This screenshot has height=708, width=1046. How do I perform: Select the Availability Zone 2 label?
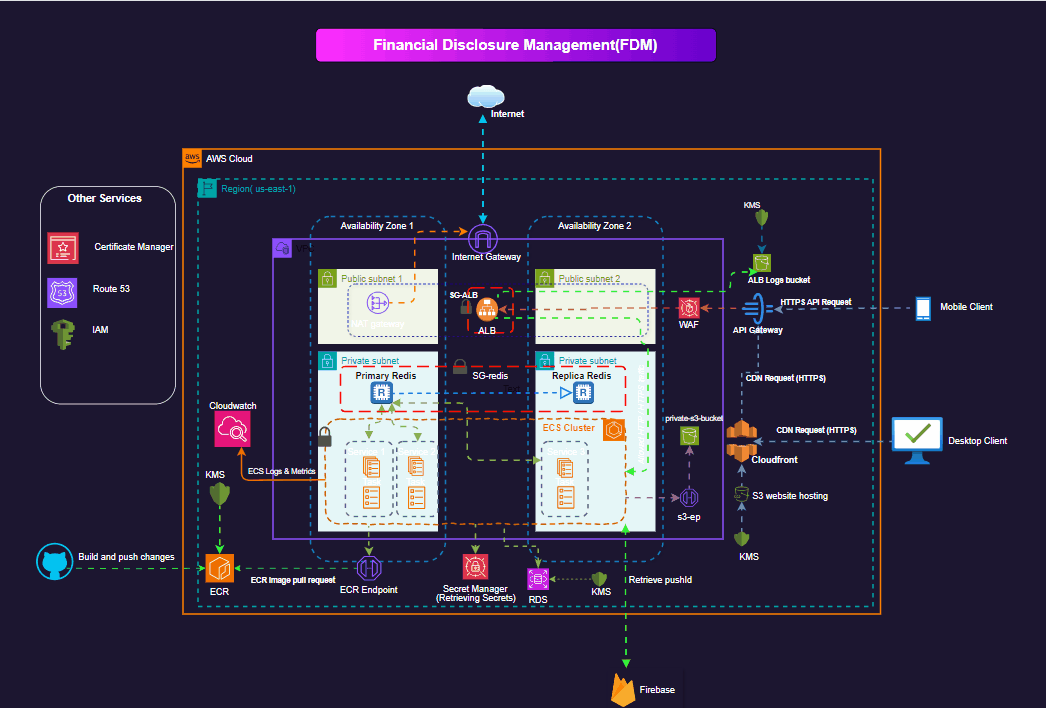tap(594, 226)
